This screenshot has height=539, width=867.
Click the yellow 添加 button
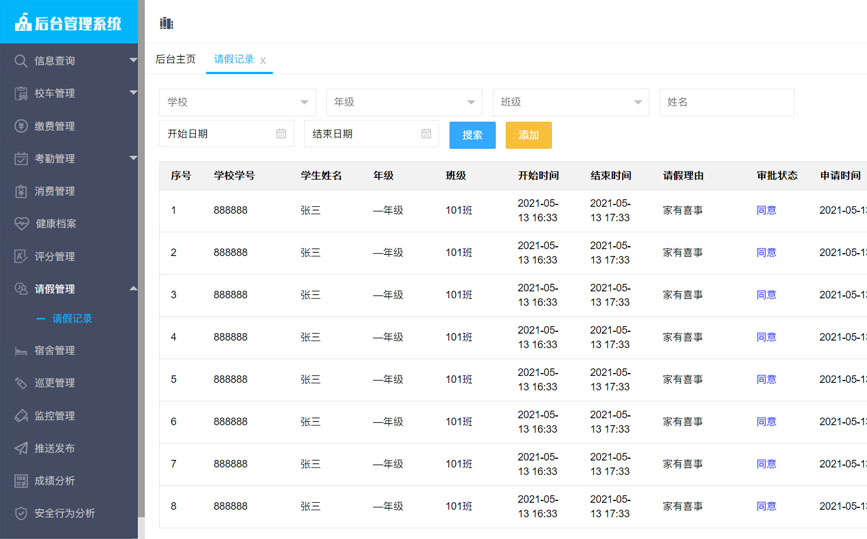tap(529, 135)
